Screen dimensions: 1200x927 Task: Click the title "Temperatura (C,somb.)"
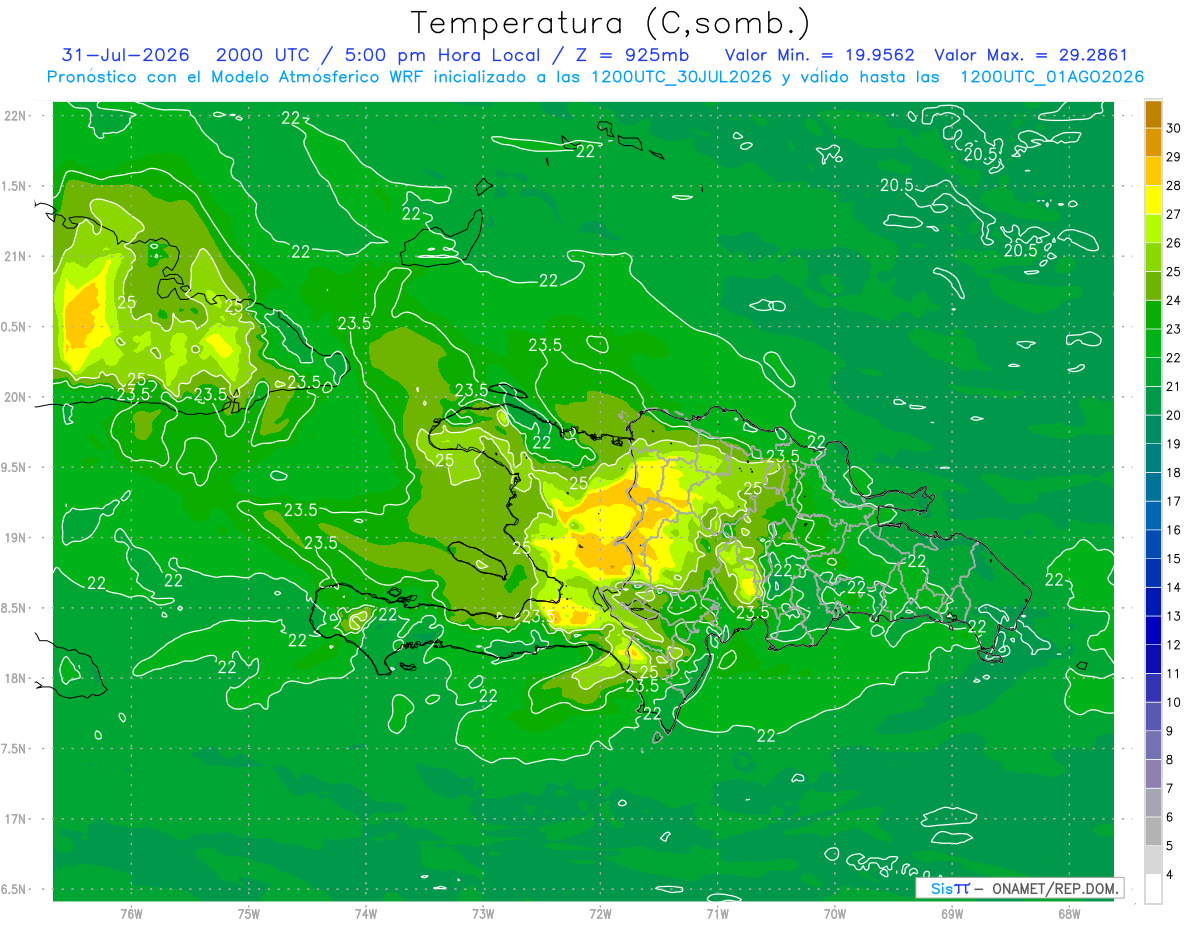(x=611, y=23)
